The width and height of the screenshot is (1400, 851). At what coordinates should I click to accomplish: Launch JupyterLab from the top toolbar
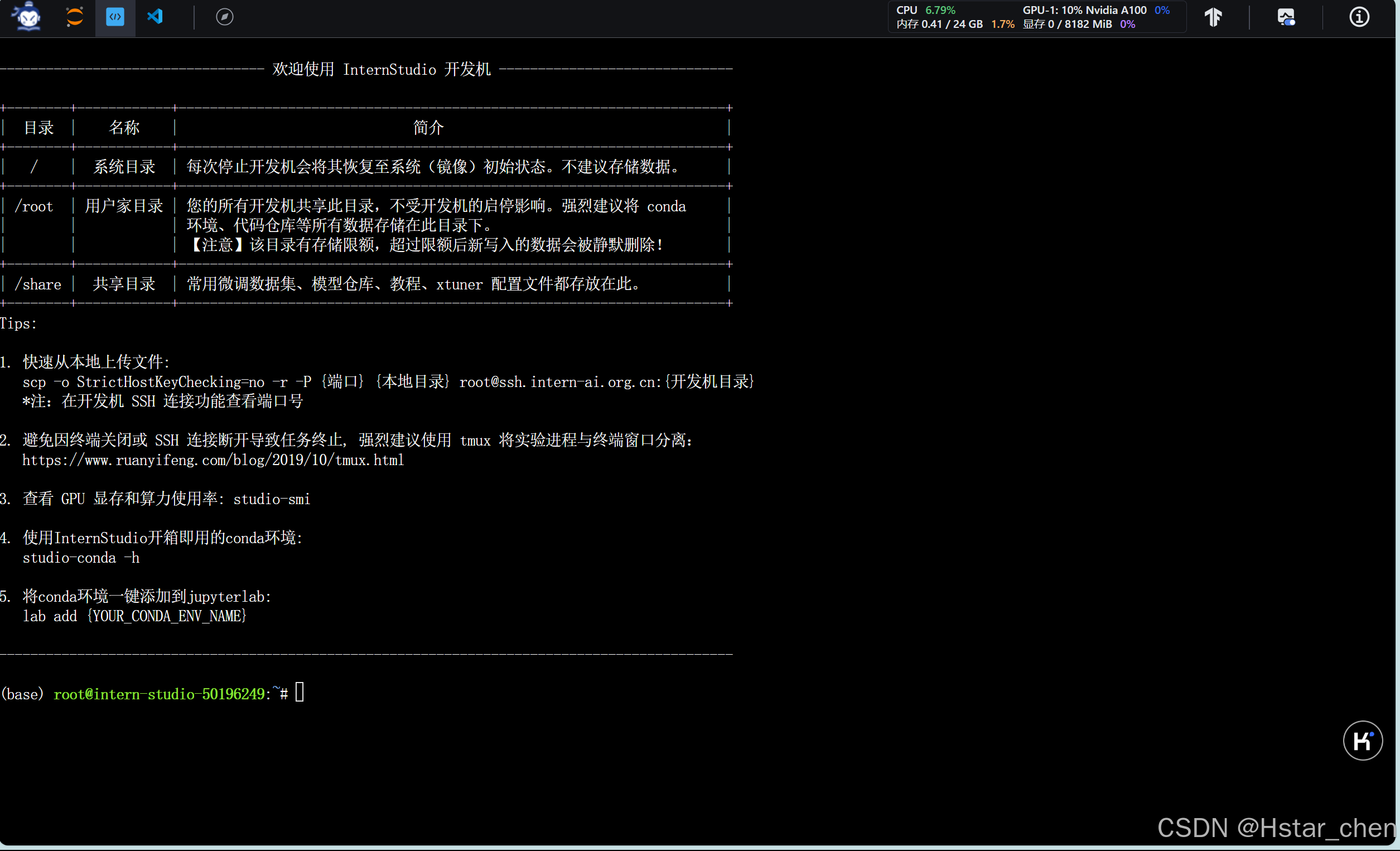coord(74,17)
